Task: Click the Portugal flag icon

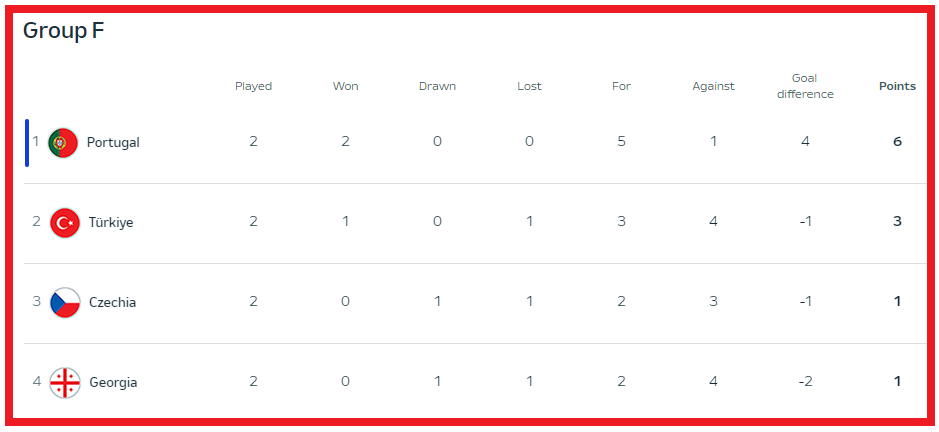Action: (62, 142)
